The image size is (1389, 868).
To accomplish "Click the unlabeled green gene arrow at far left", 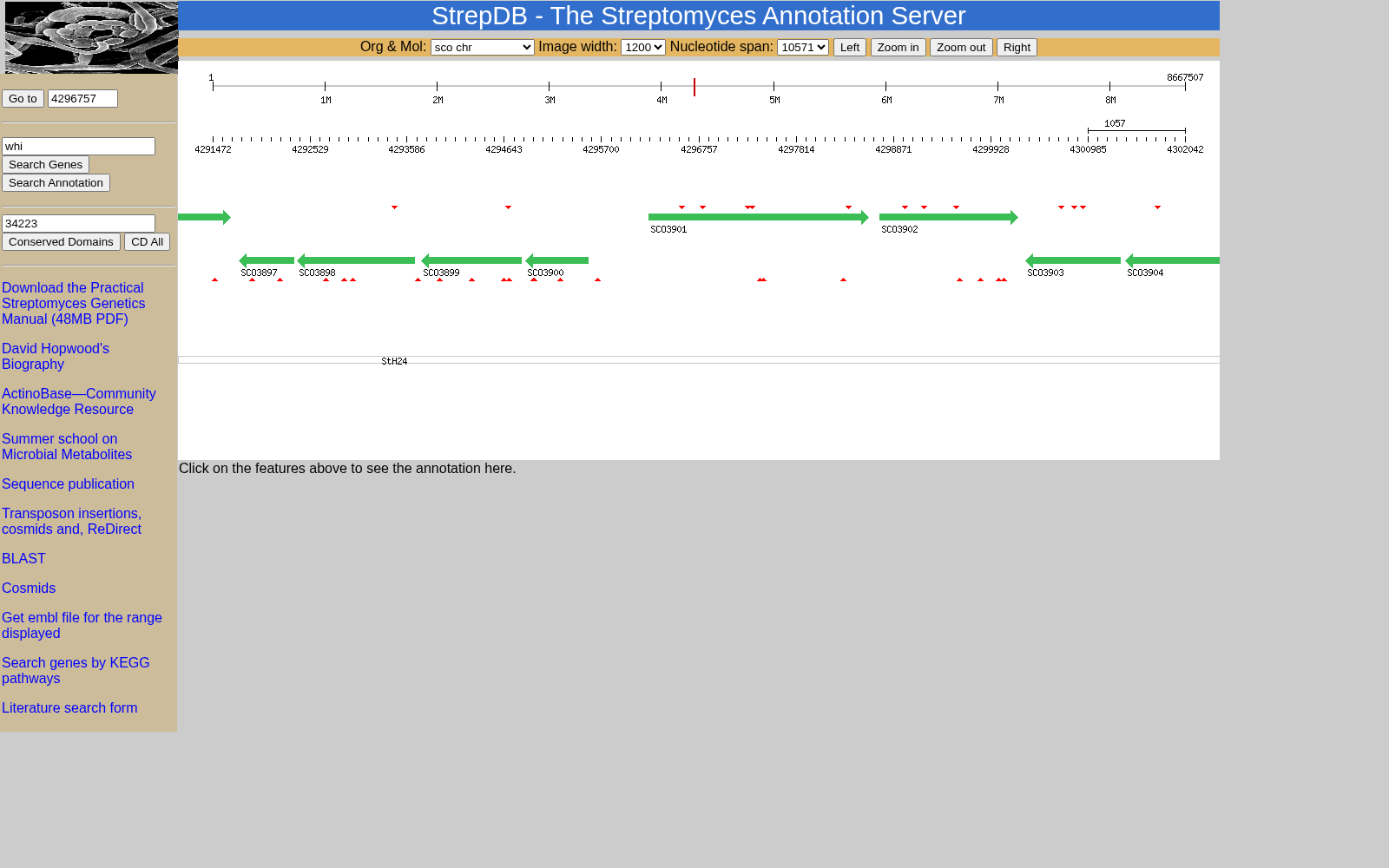I will tap(204, 217).
